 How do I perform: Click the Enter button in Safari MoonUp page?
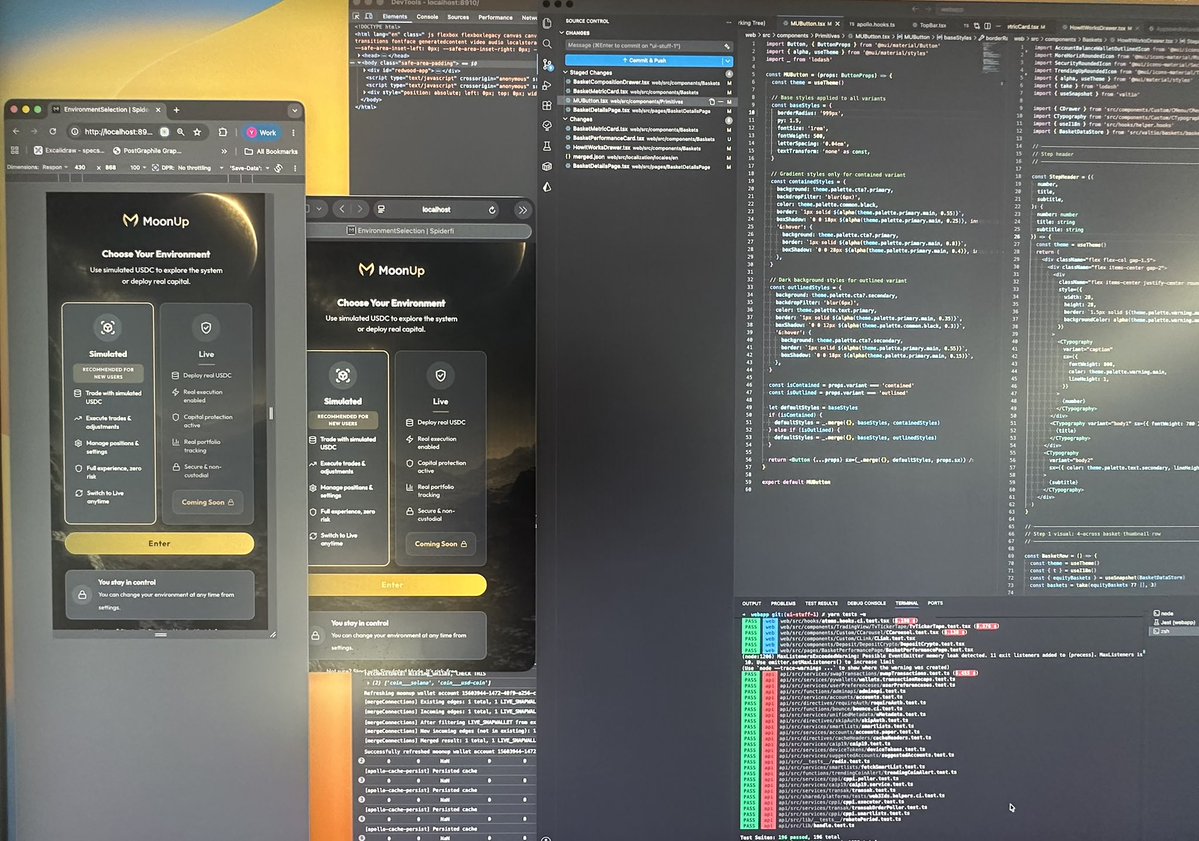[x=397, y=585]
